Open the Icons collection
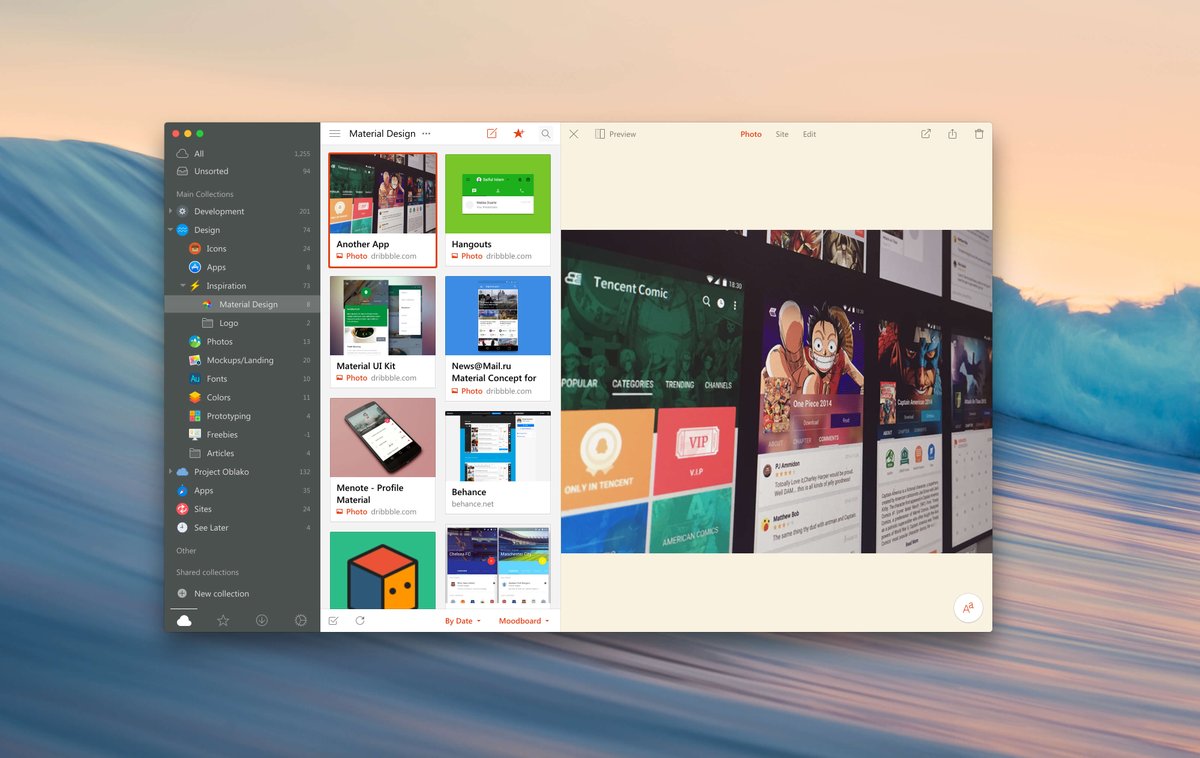This screenshot has width=1200, height=758. (242, 249)
